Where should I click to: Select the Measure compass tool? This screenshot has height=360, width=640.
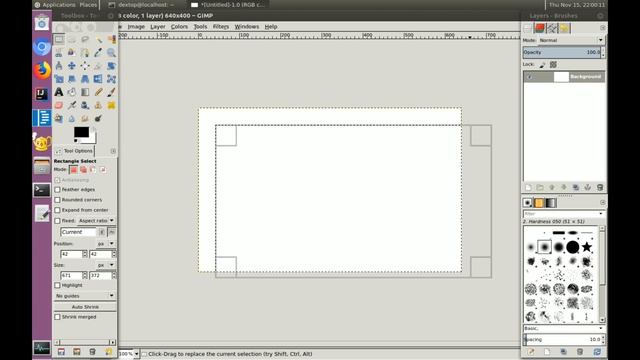[x=59, y=66]
